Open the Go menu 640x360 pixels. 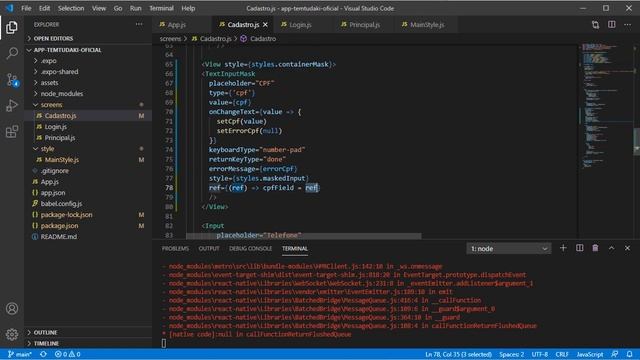click(118, 8)
